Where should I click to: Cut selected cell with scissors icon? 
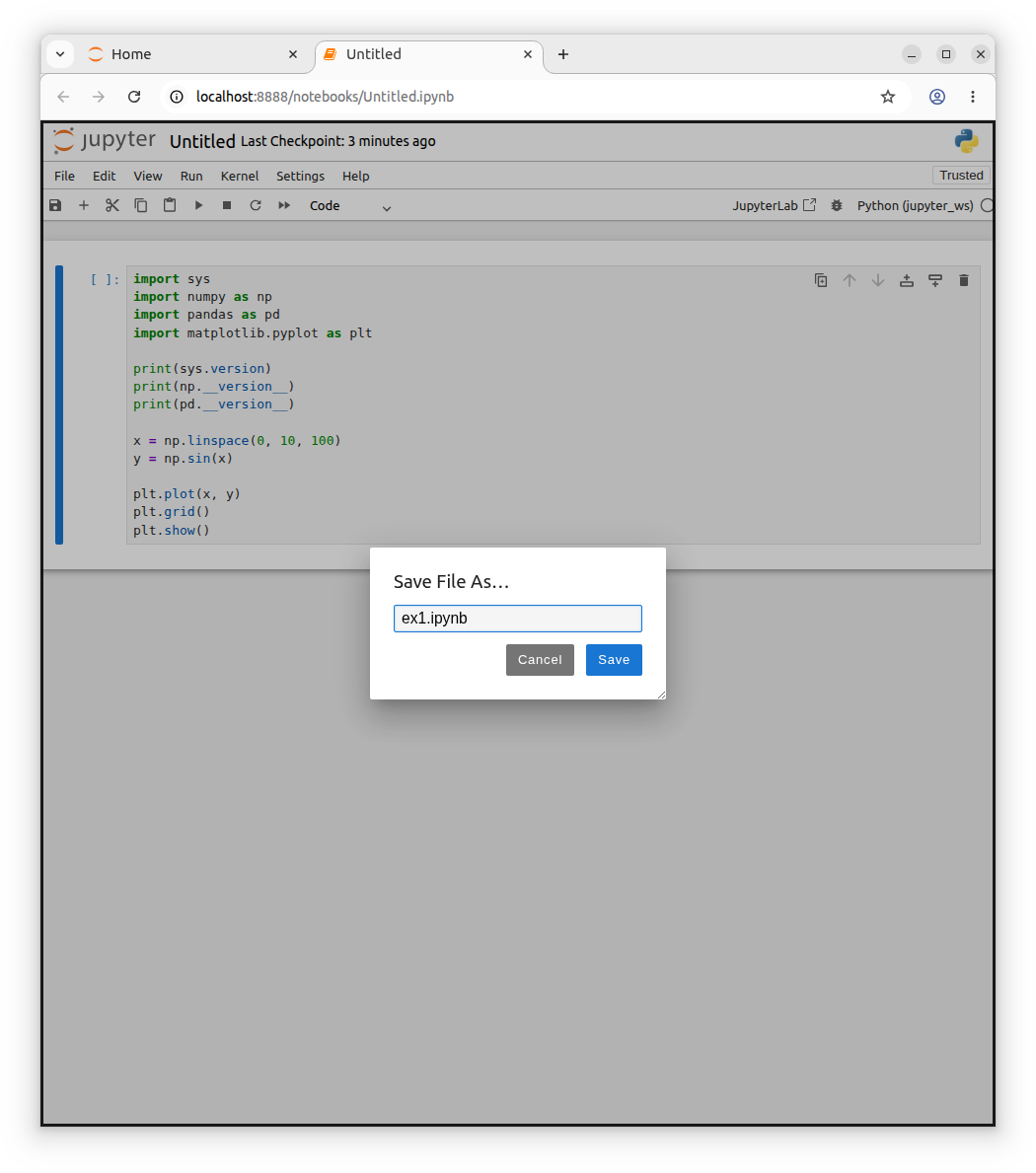[112, 205]
